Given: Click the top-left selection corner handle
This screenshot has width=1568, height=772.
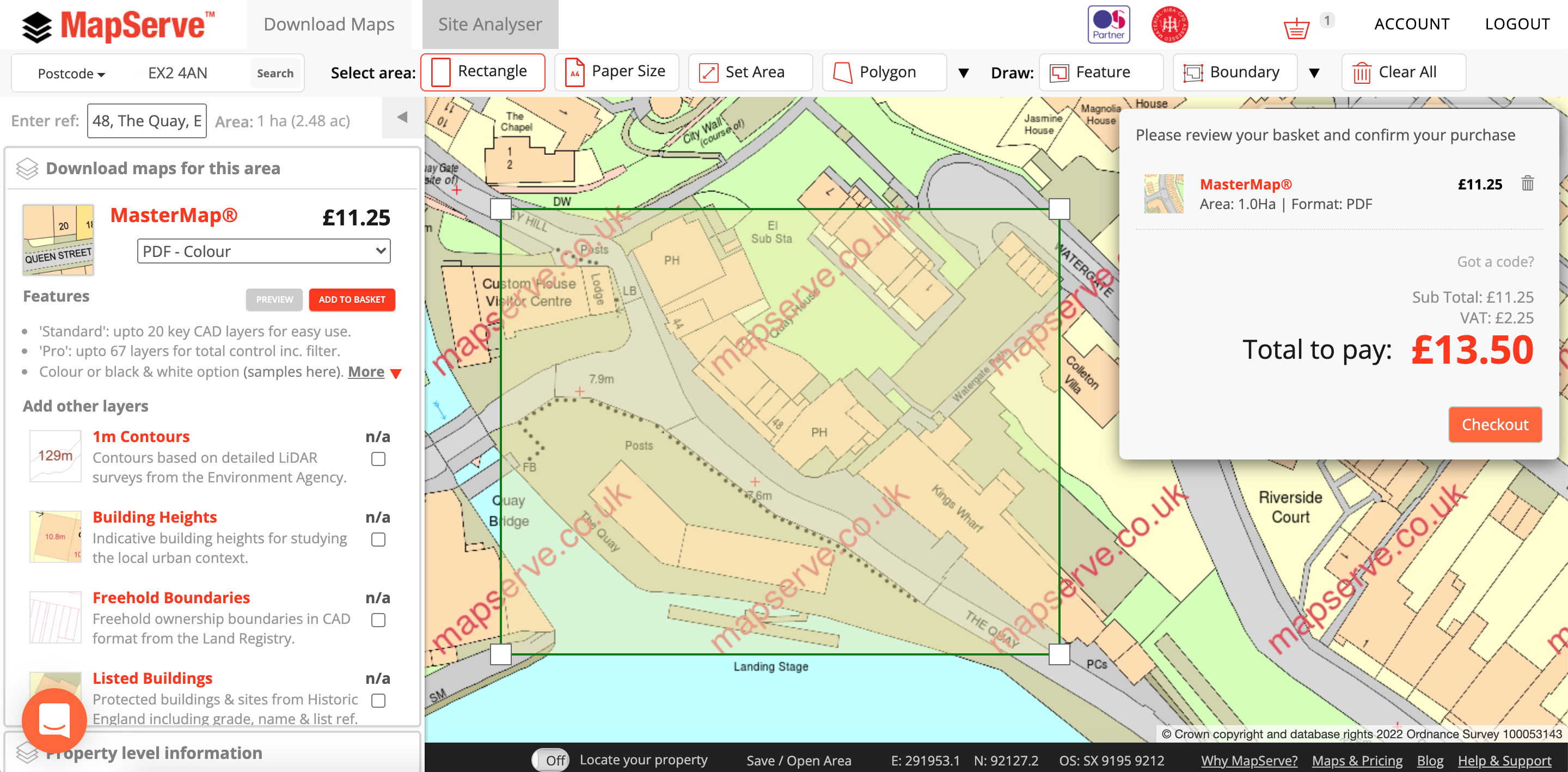Looking at the screenshot, I should 500,209.
